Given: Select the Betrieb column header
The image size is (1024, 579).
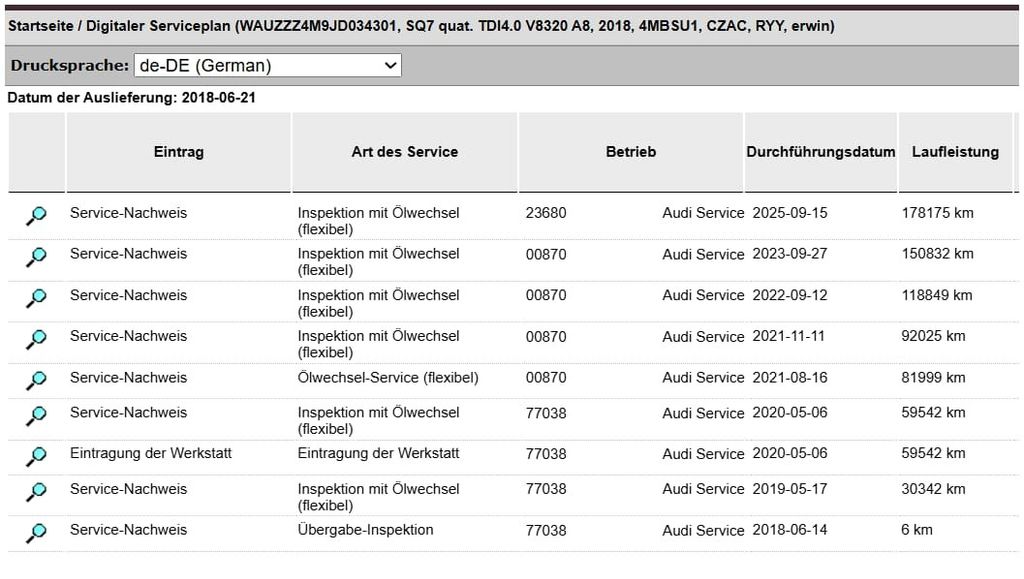Looking at the screenshot, I should [x=631, y=152].
